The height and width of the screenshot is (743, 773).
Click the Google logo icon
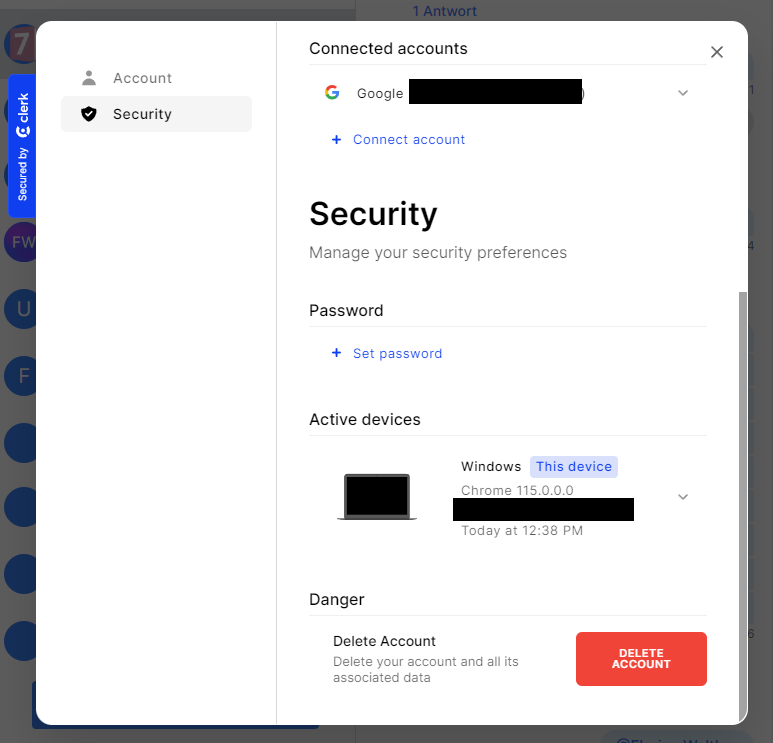(332, 93)
